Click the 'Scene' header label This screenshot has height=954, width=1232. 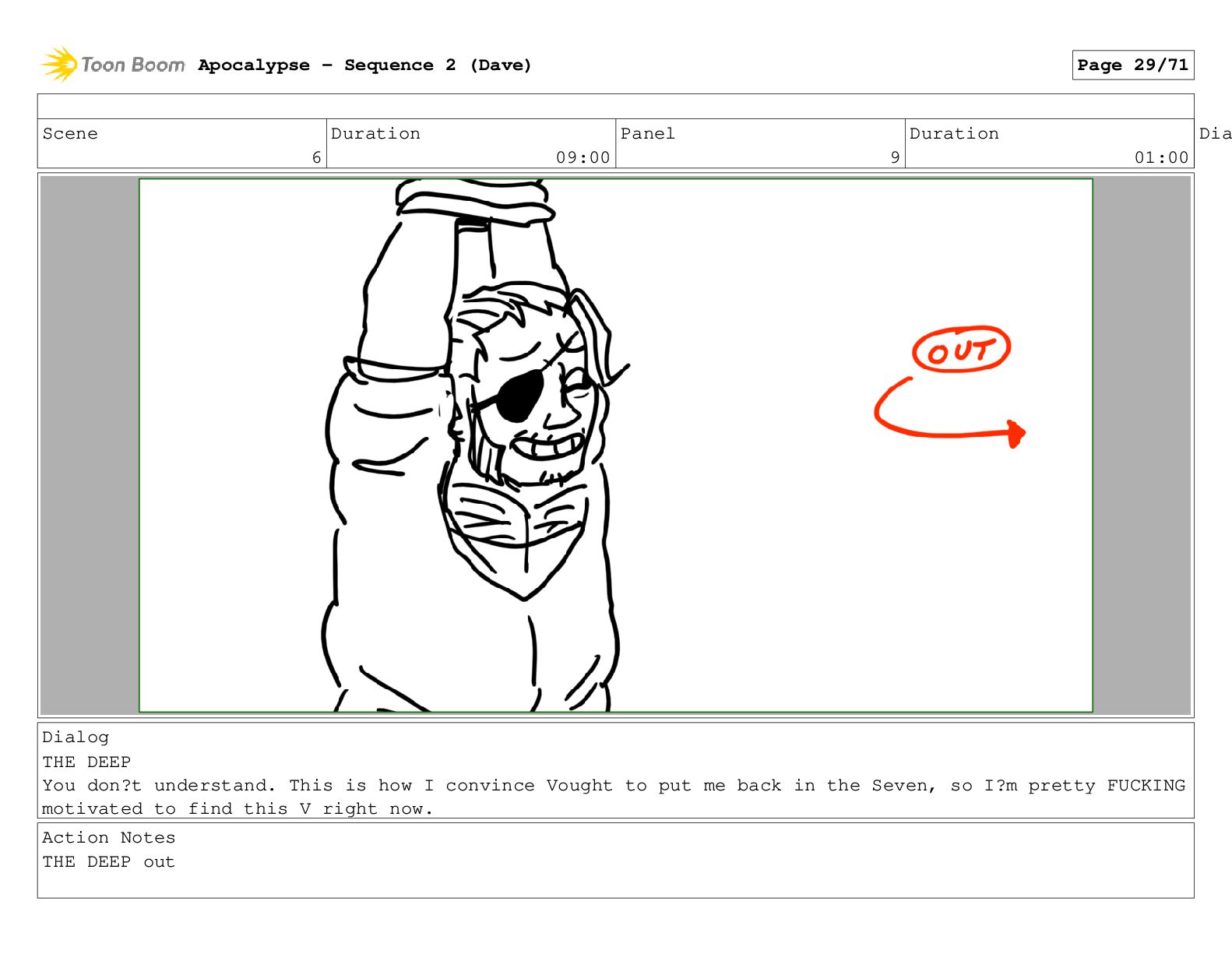[70, 133]
